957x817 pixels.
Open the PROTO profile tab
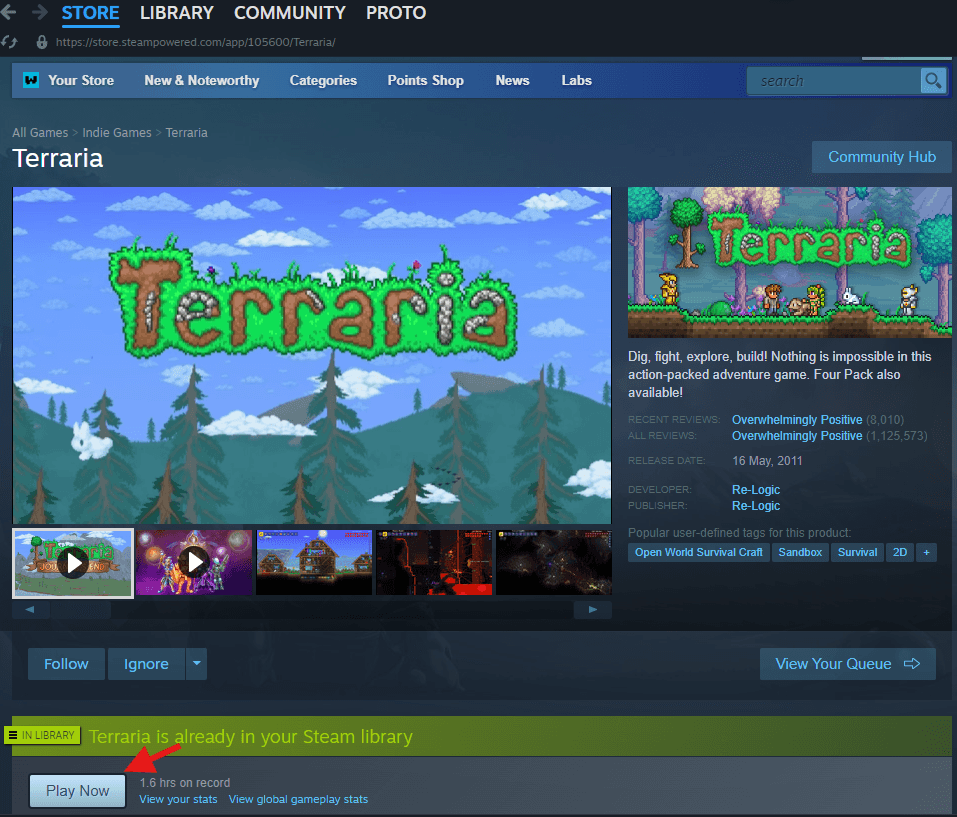click(396, 13)
